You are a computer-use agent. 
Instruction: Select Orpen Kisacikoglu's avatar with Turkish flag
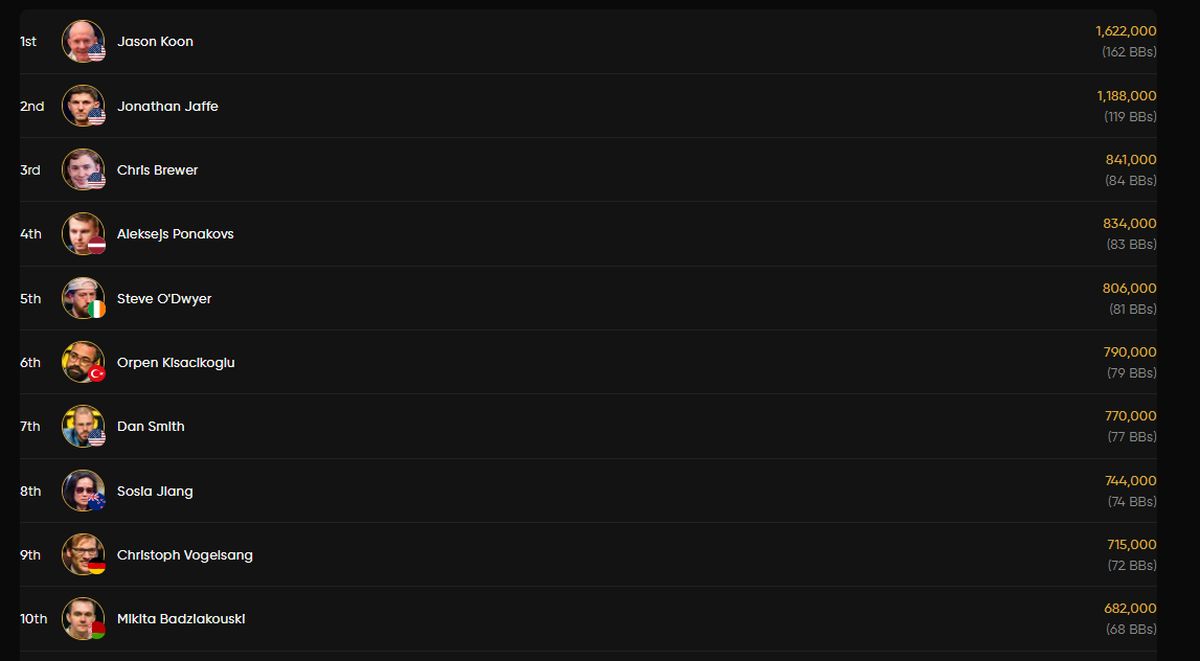point(83,362)
